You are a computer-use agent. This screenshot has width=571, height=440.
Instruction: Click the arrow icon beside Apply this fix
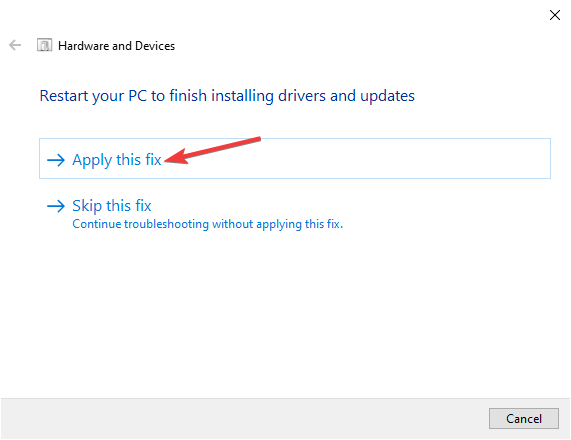click(x=56, y=160)
